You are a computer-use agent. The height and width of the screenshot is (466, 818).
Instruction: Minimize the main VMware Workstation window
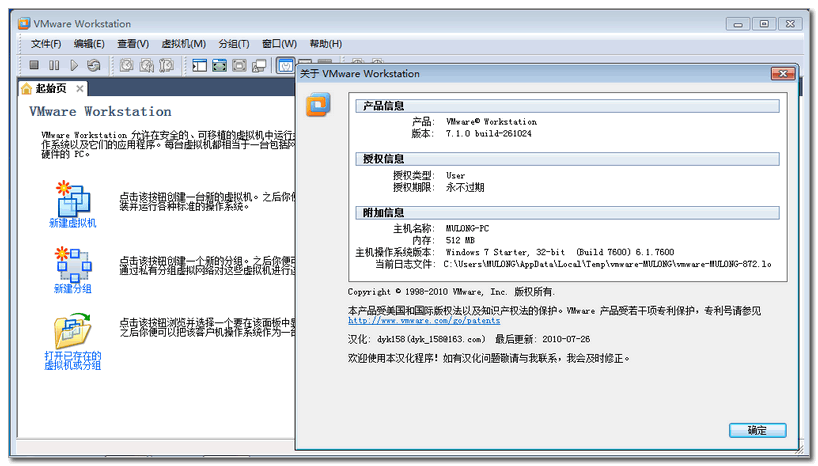pyautogui.click(x=738, y=24)
